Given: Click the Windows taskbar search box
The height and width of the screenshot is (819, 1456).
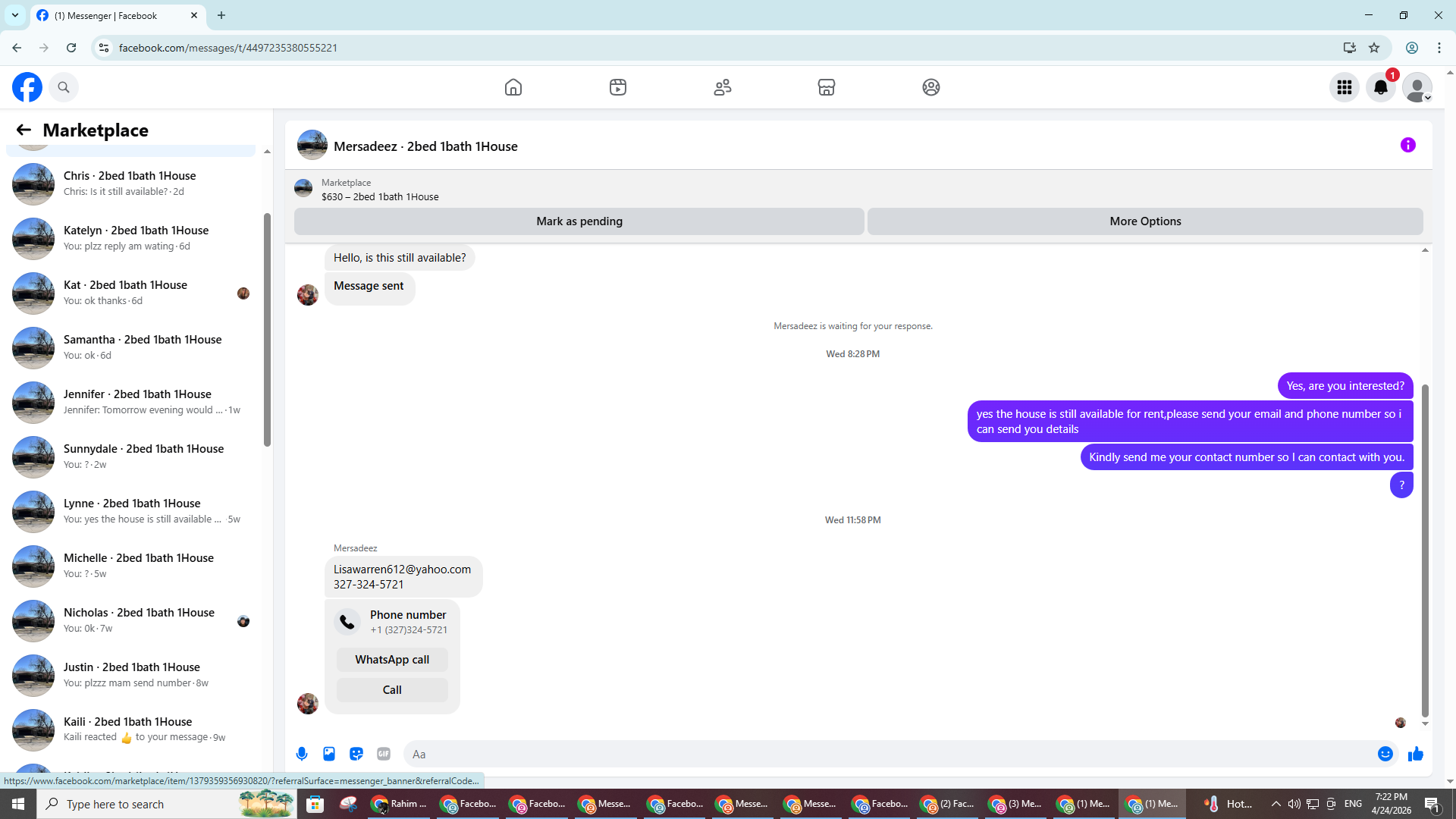Looking at the screenshot, I should (167, 804).
